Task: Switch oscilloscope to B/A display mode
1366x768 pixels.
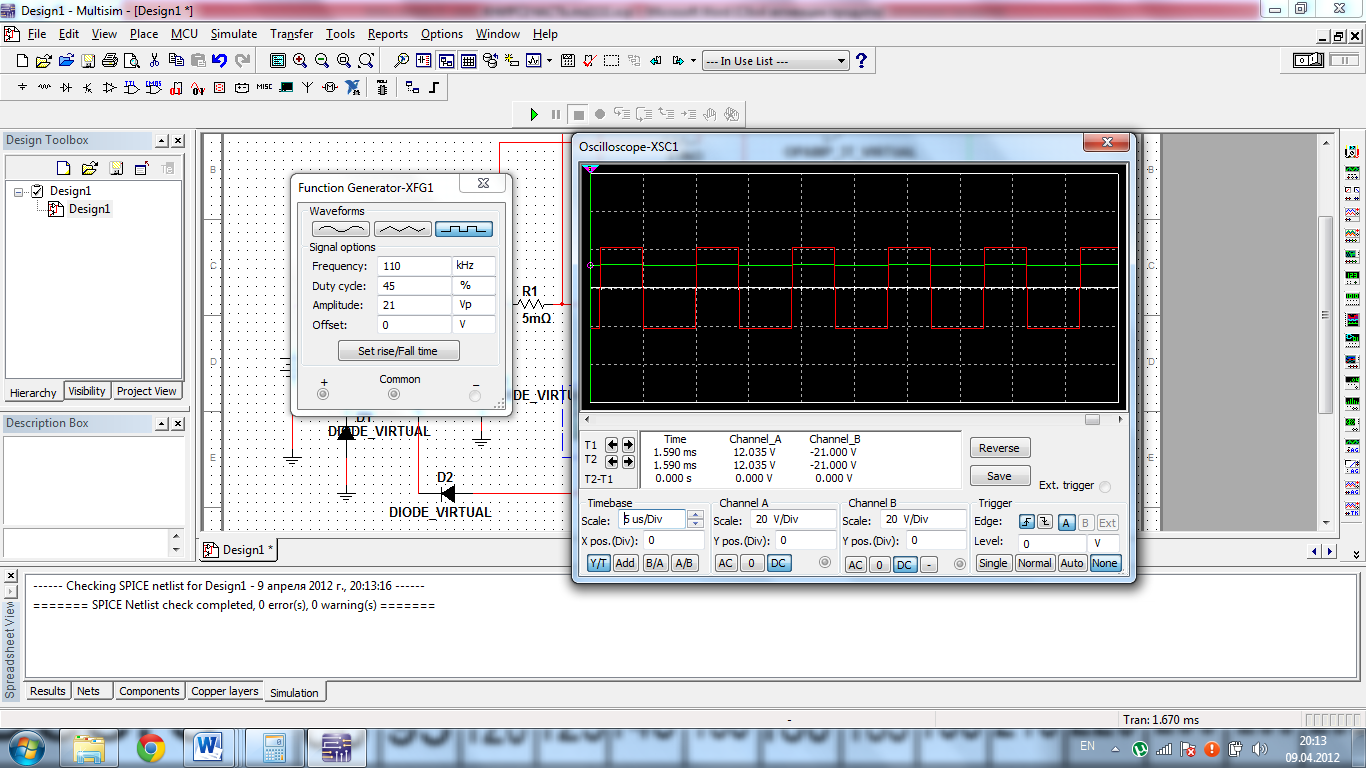Action: point(654,563)
